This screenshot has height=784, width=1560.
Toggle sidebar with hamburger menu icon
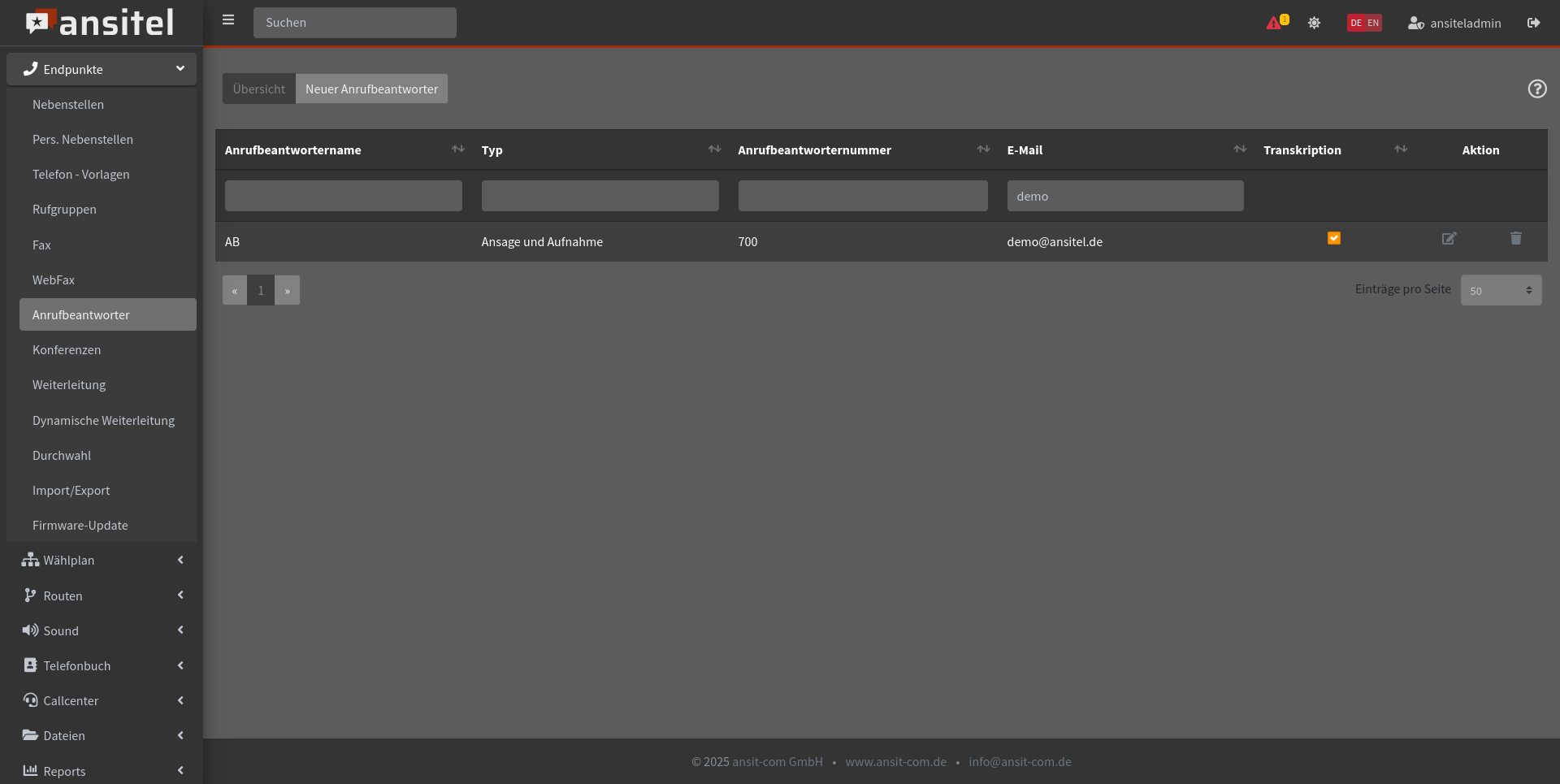228,20
